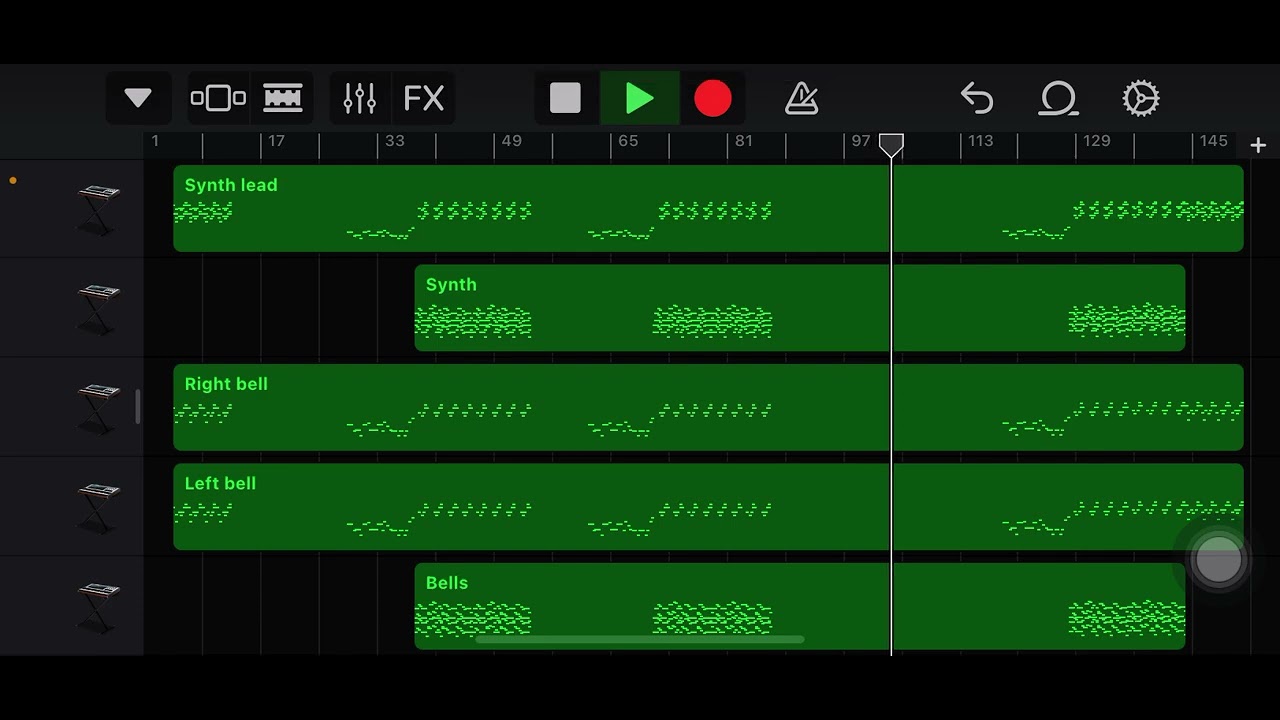Click the track header resize handle

(x=138, y=407)
